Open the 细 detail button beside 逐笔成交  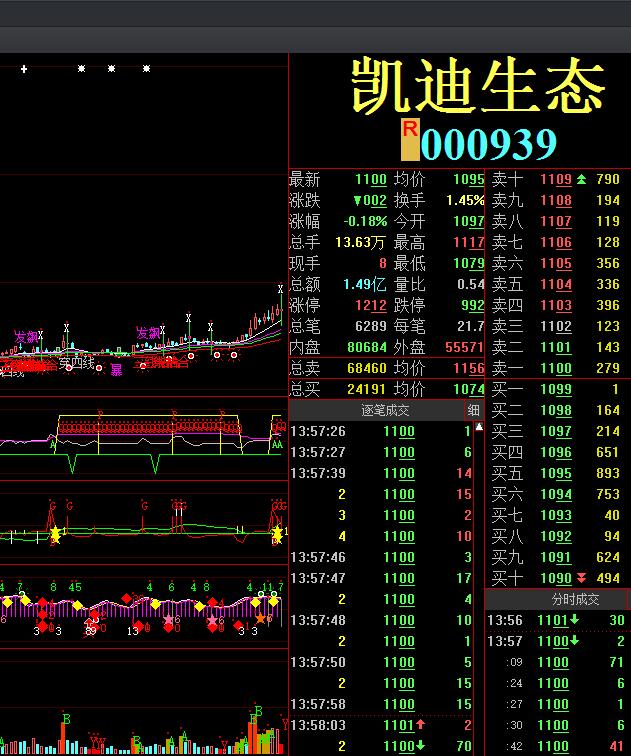coord(473,410)
